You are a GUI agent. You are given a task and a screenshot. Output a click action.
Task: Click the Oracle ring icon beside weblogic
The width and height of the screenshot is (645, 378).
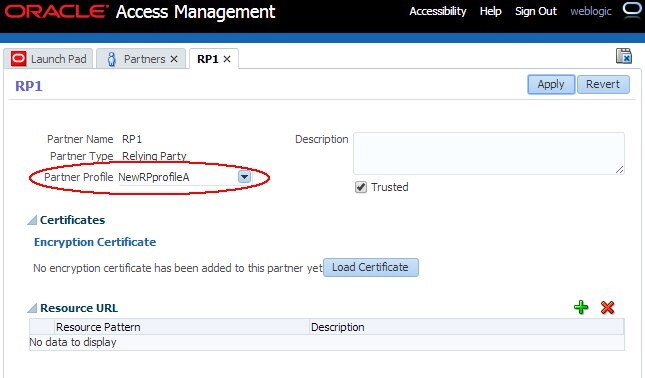coord(632,9)
